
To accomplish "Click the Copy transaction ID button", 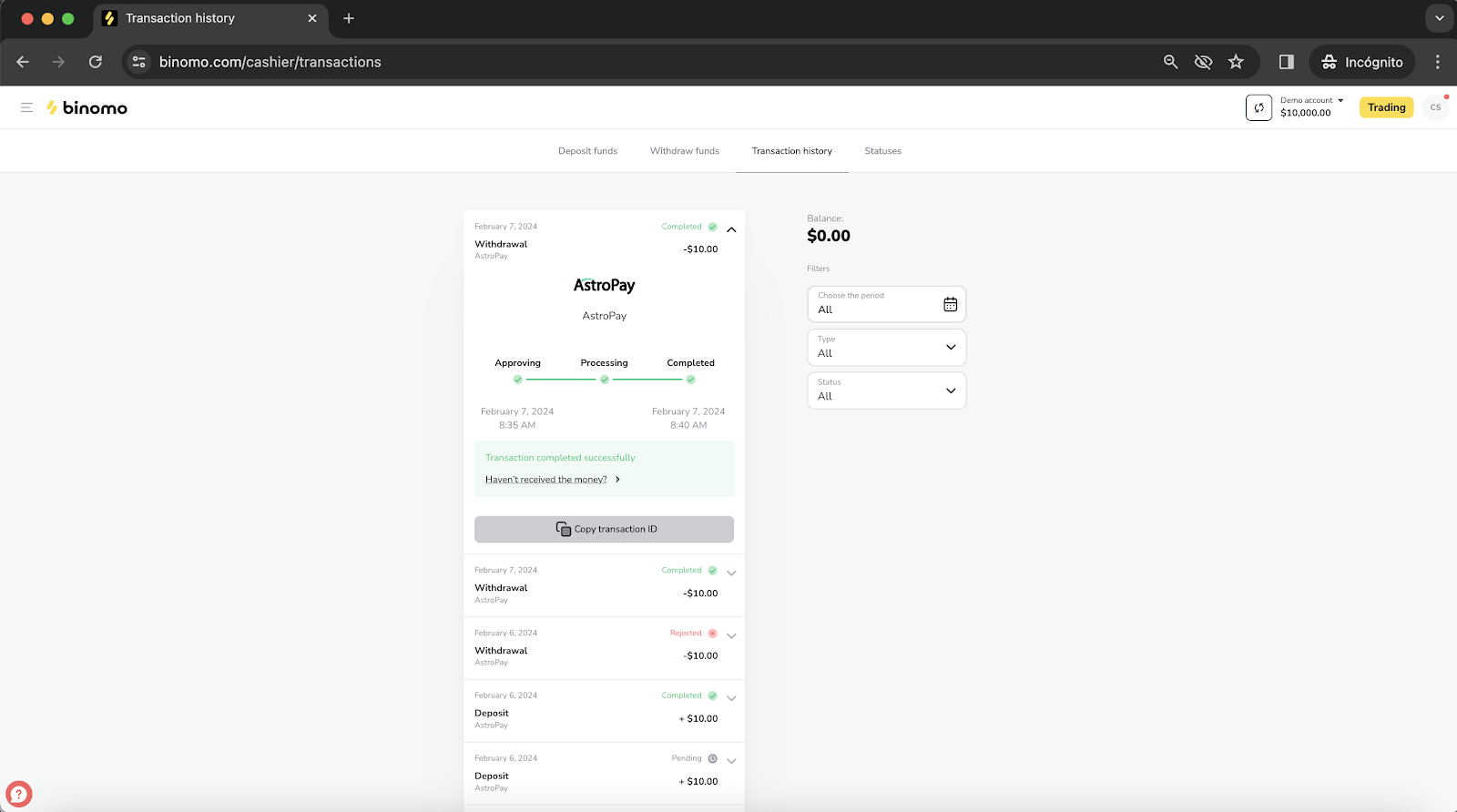I will coord(604,529).
